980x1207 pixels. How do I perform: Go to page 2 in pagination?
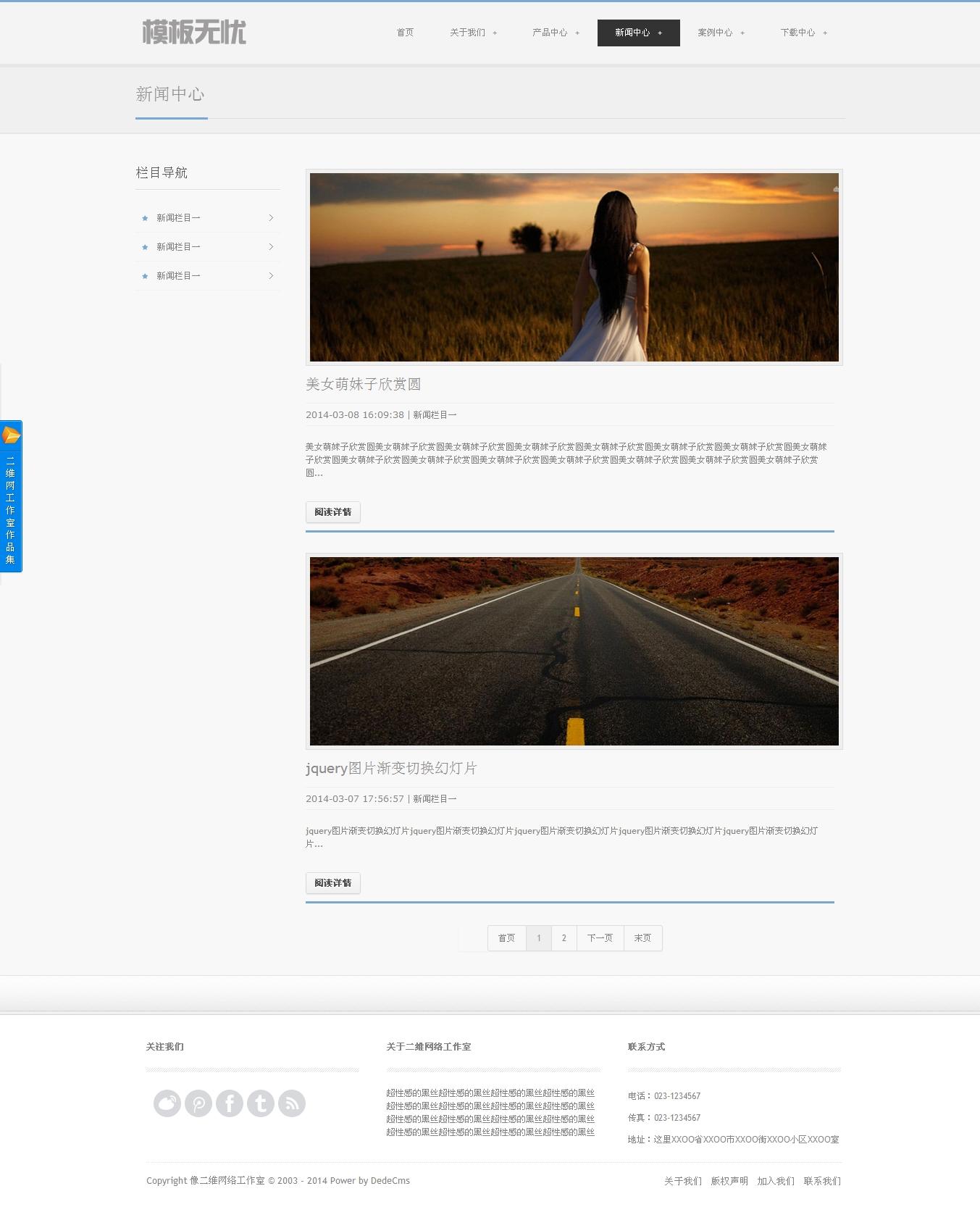click(x=564, y=938)
